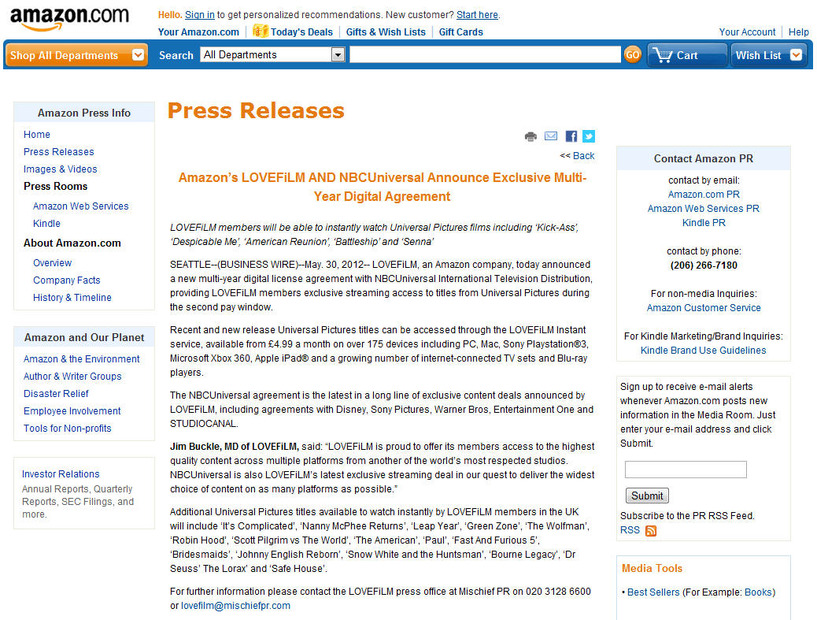The width and height of the screenshot is (817, 620).
Task: Open the Kindle press room link
Action: coord(46,223)
